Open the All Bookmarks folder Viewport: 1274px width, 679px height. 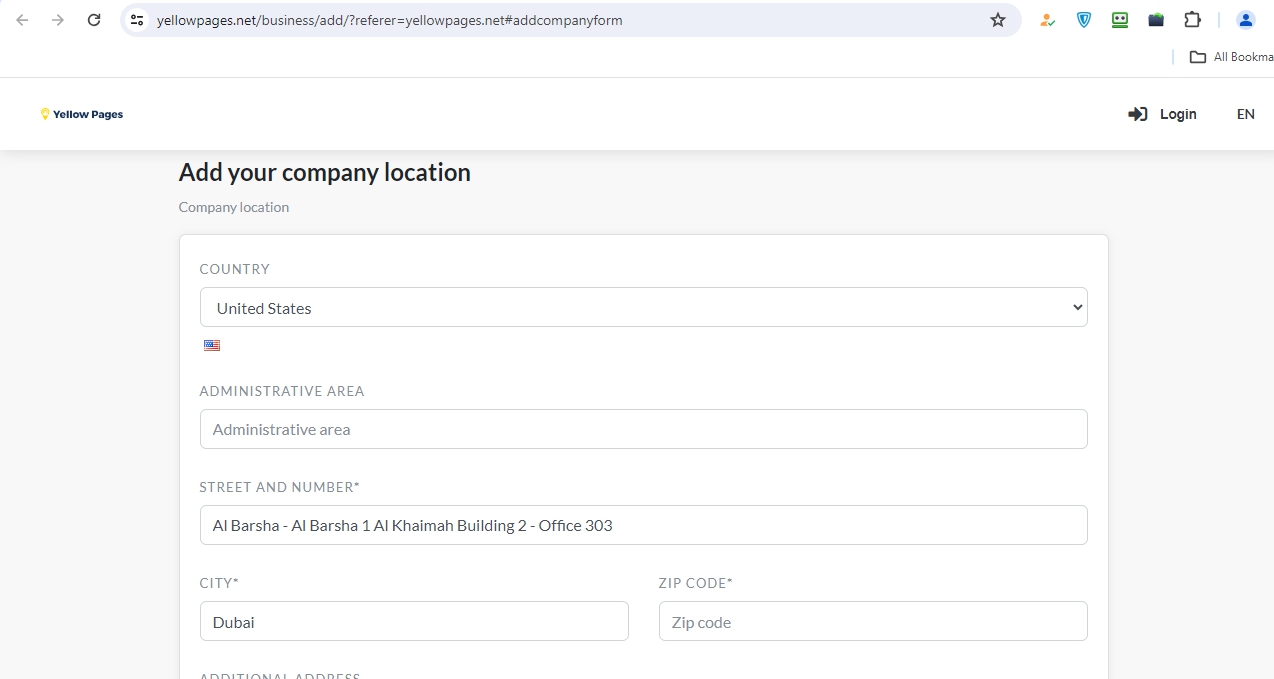click(x=1231, y=57)
